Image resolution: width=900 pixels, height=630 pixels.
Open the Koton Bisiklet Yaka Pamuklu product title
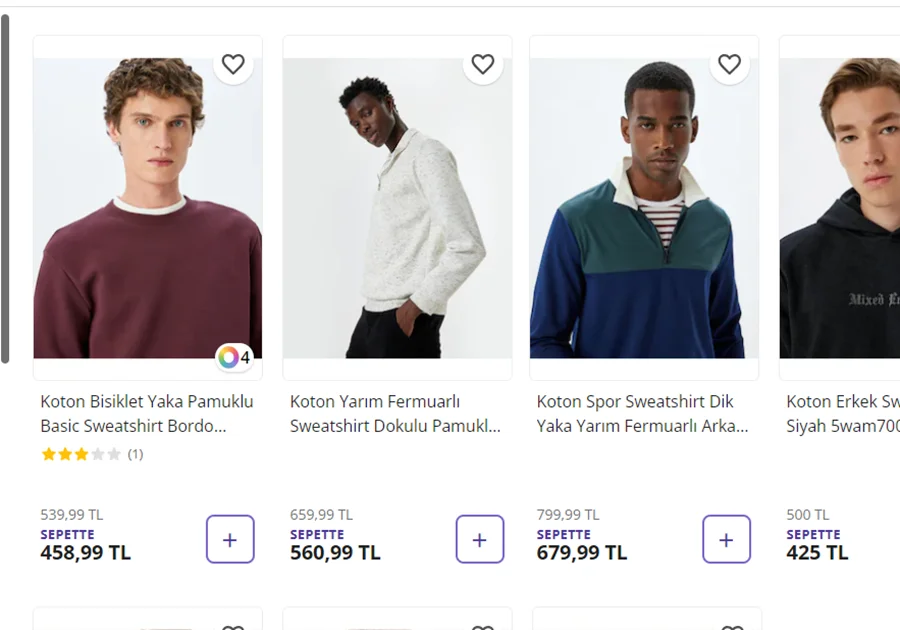[146, 413]
